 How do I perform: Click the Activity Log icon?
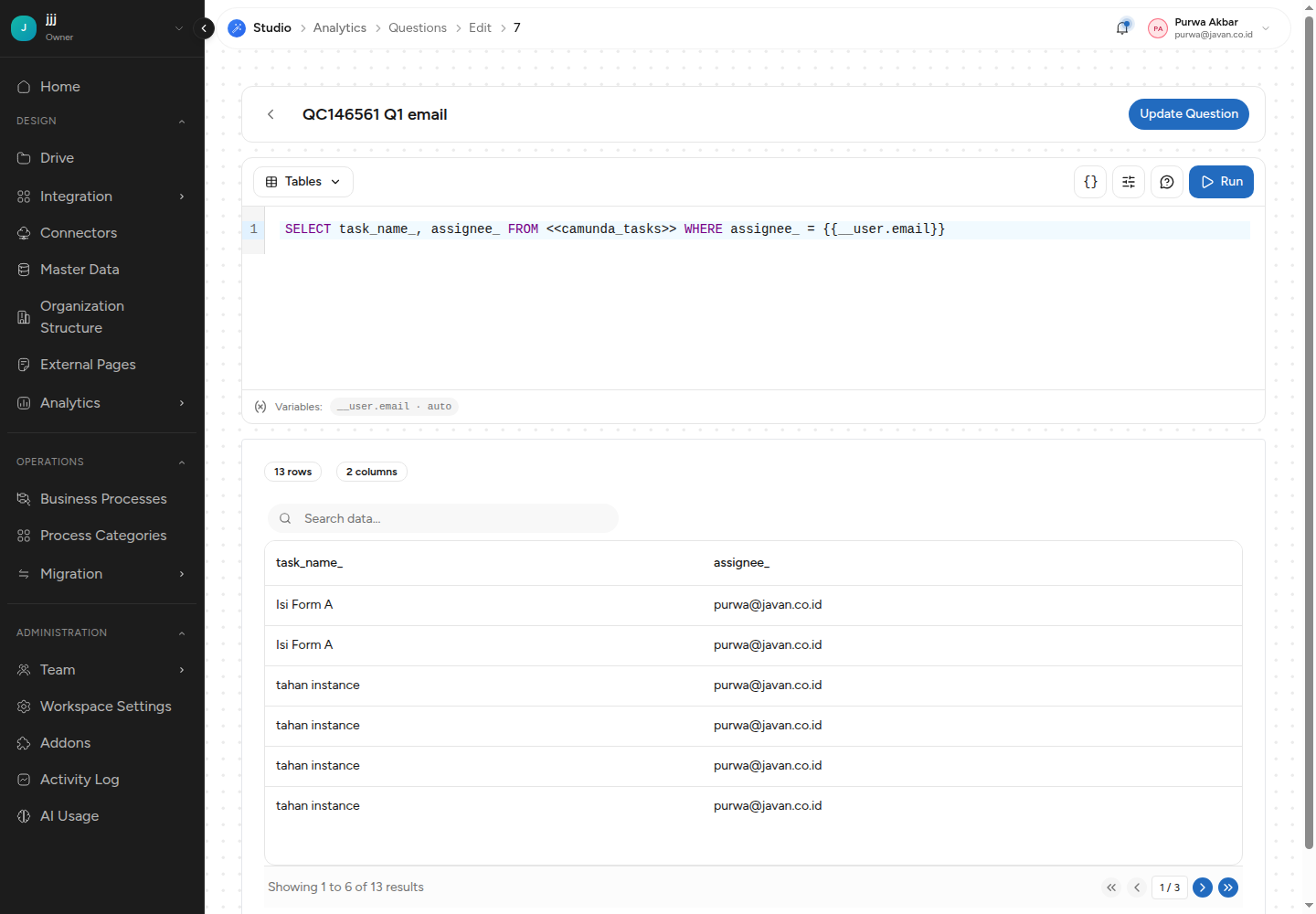(x=24, y=780)
